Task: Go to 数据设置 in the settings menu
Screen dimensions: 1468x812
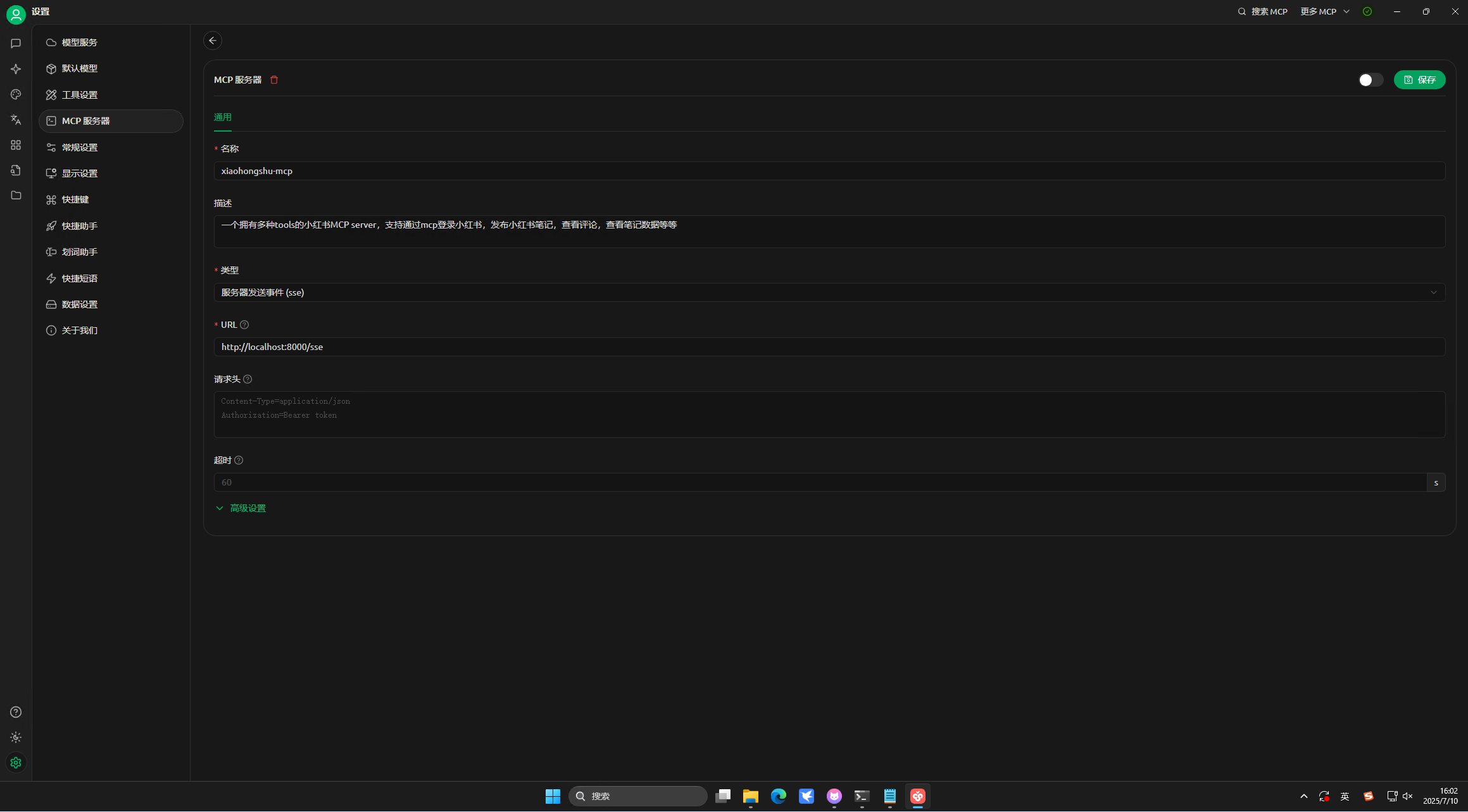Action: coord(80,304)
